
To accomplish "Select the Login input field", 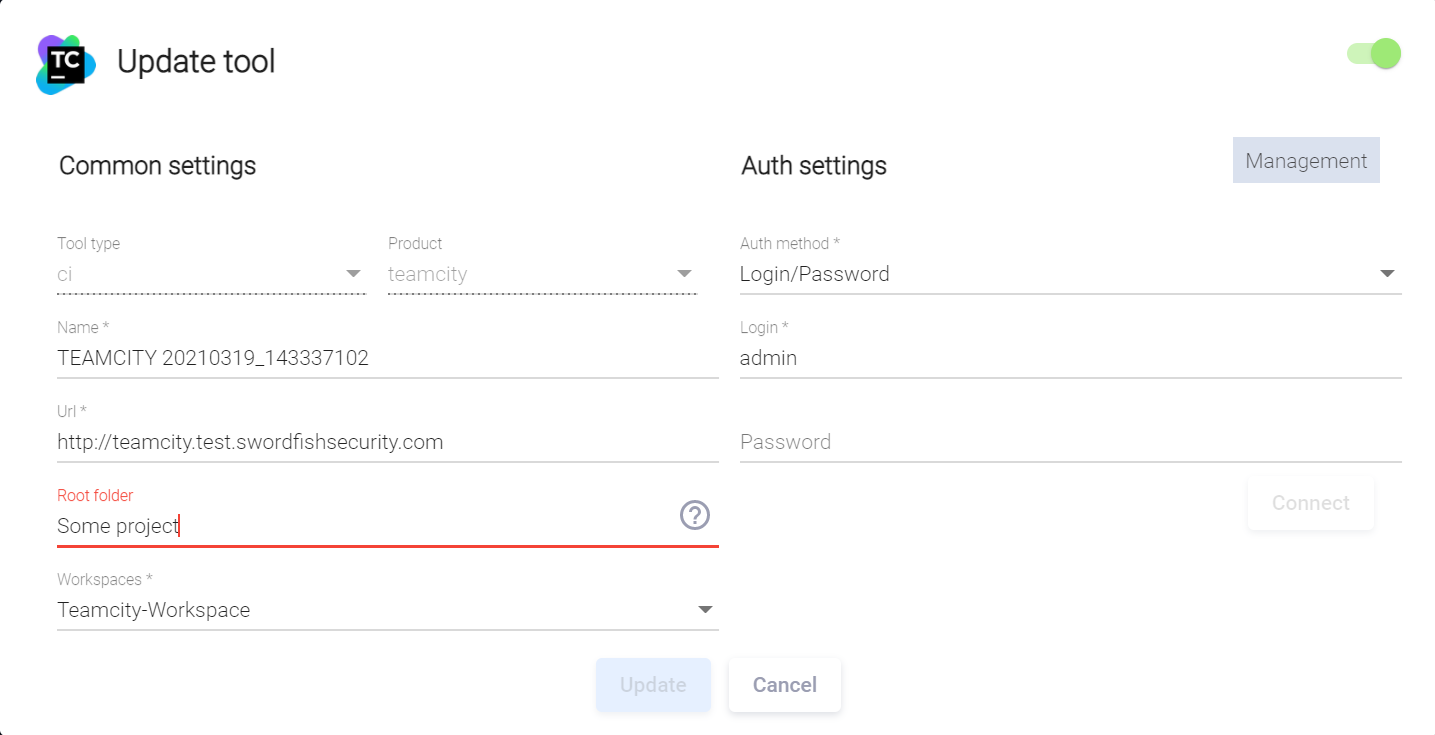I will 1070,358.
